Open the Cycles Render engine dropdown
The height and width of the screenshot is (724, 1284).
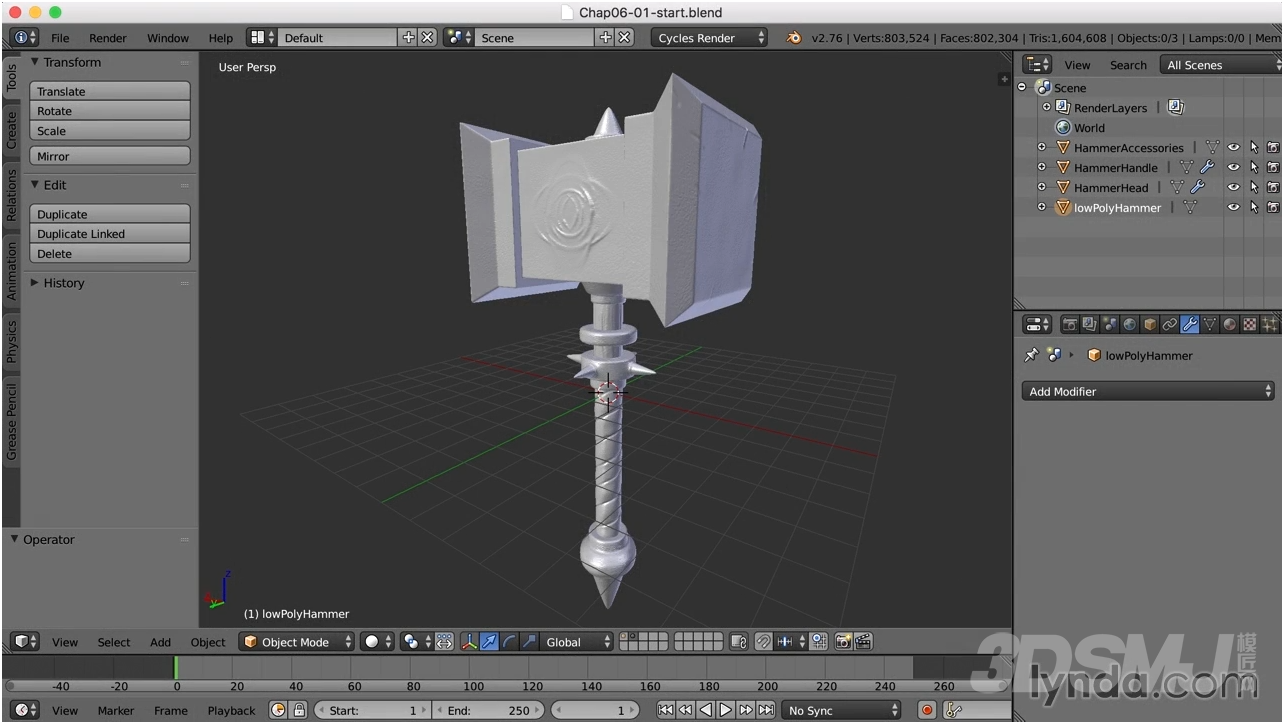(709, 38)
